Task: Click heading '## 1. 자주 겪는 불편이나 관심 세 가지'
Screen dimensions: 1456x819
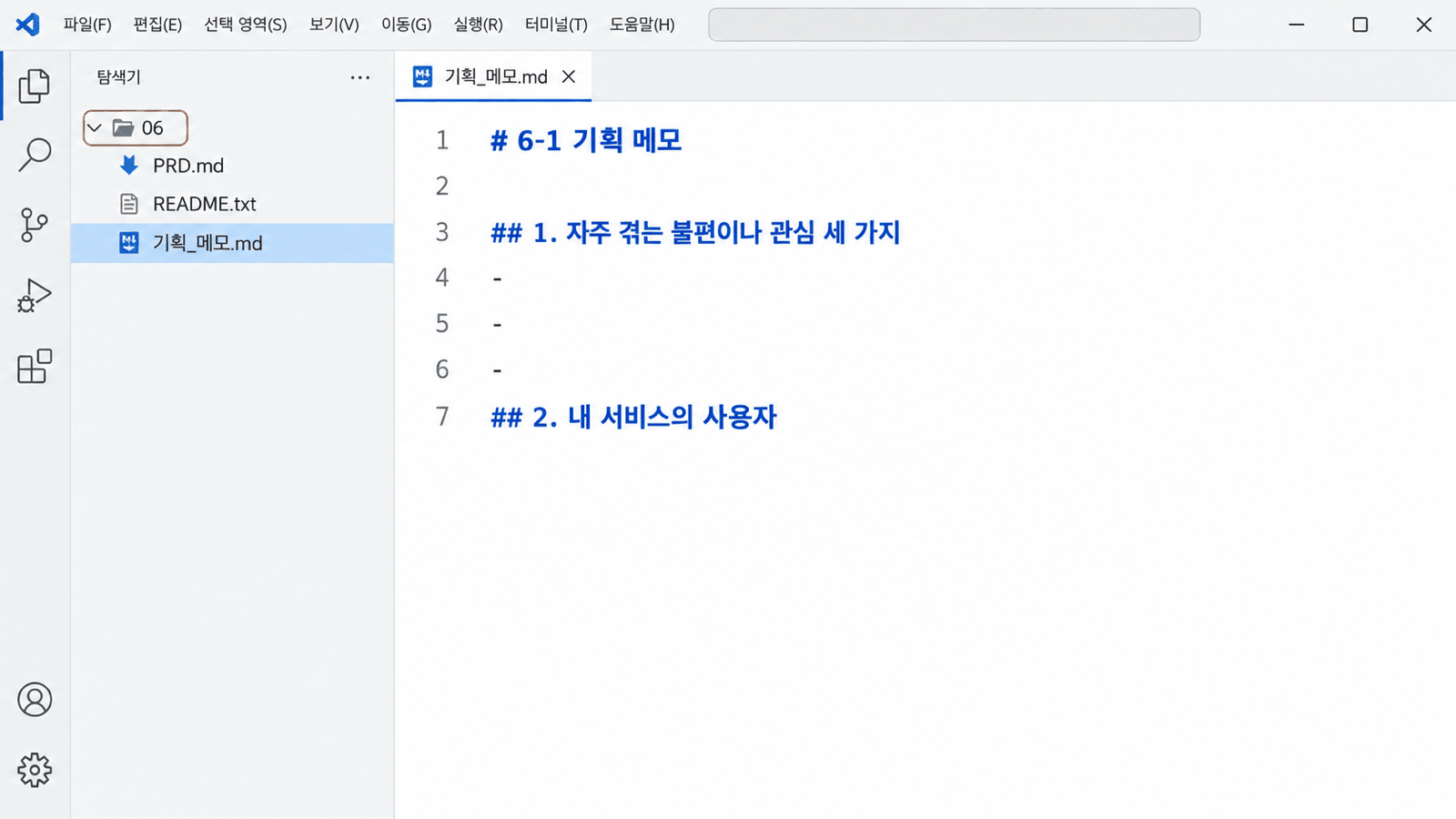Action: [695, 232]
